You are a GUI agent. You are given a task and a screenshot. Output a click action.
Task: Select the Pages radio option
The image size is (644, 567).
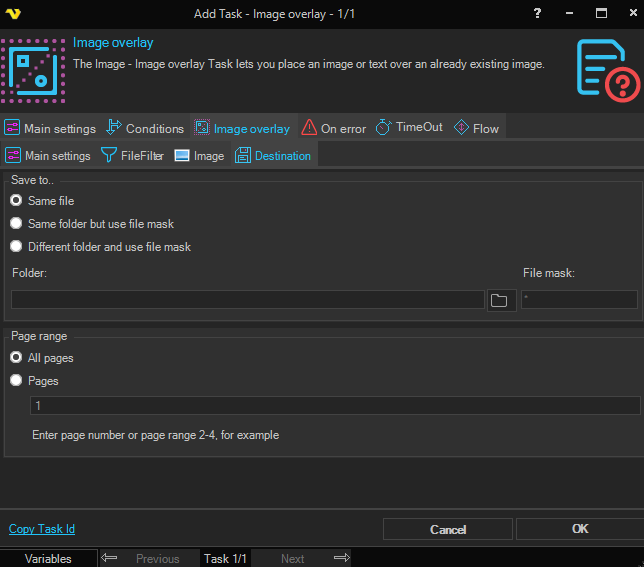[x=16, y=381]
